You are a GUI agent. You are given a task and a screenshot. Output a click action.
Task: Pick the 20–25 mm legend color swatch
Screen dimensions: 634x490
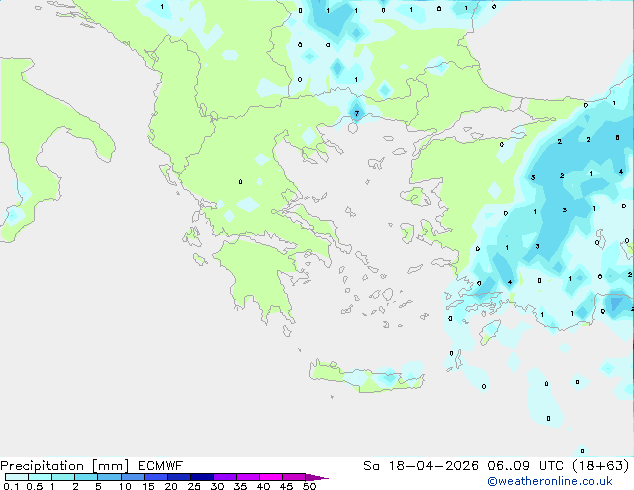pos(179,477)
